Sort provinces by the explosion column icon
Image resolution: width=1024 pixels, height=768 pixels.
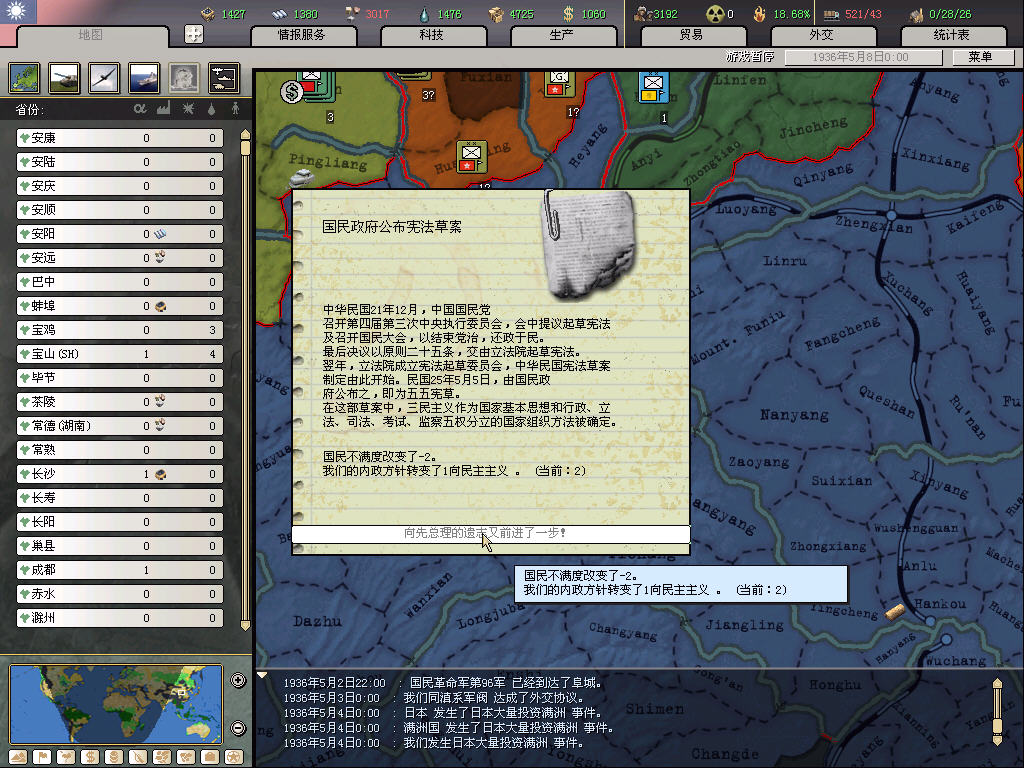coord(188,108)
